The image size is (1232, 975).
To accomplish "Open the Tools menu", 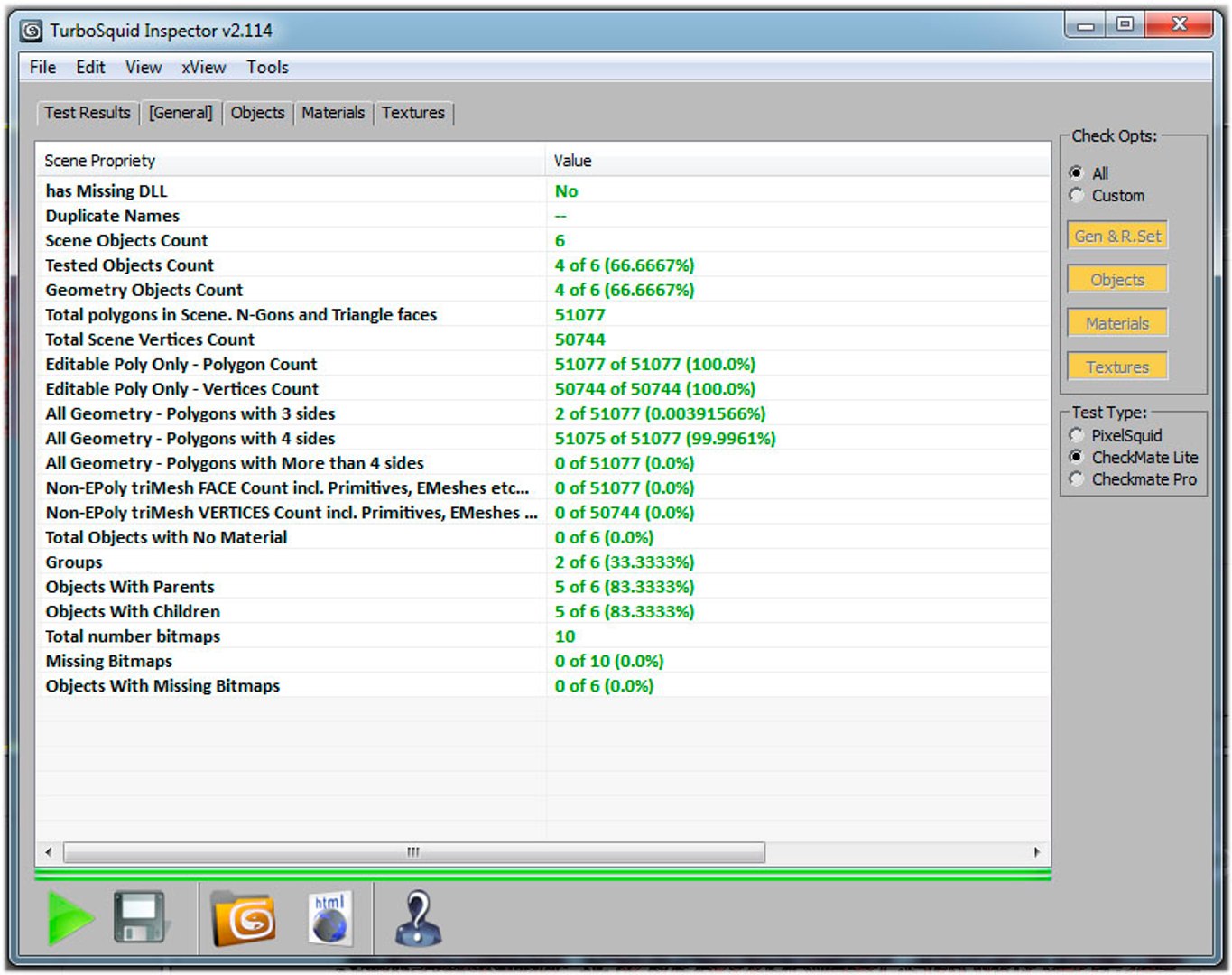I will tap(267, 68).
